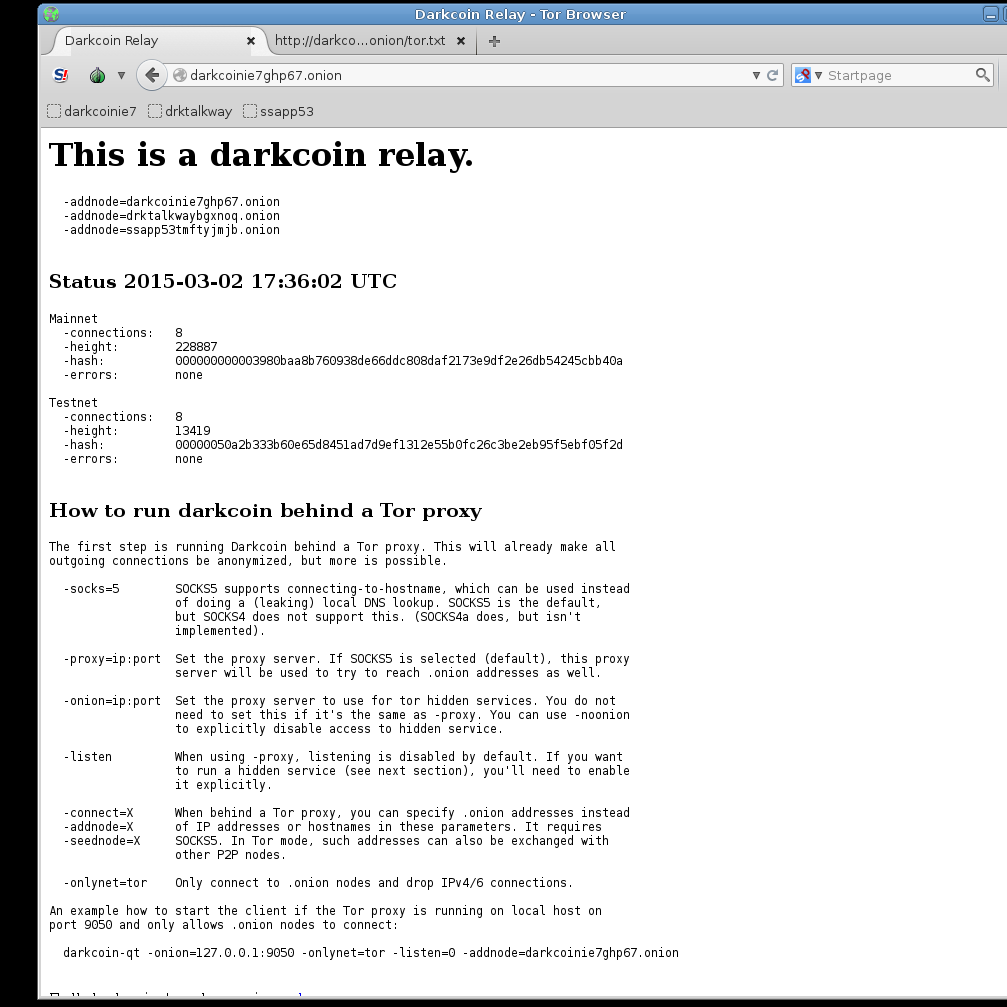Open the URL history dropdown arrow
Viewport: 1007px width, 1007px height.
tap(756, 75)
